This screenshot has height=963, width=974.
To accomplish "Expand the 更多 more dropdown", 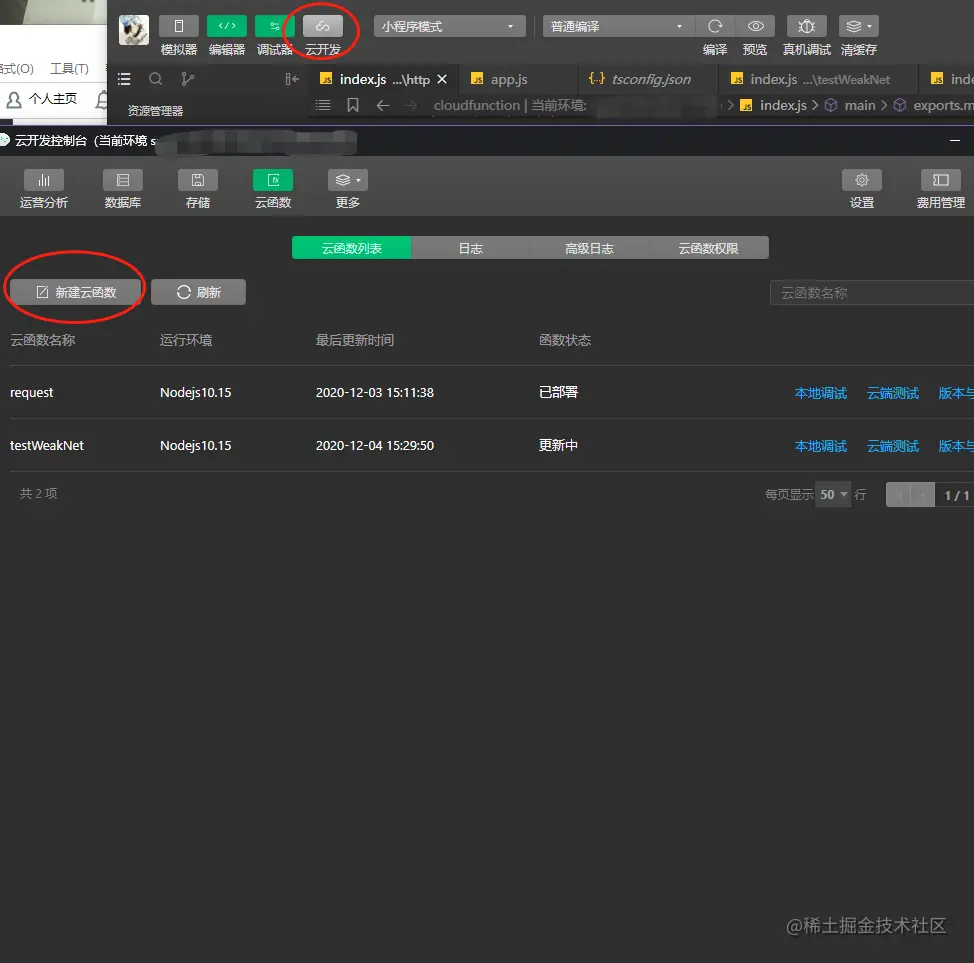I will point(348,189).
